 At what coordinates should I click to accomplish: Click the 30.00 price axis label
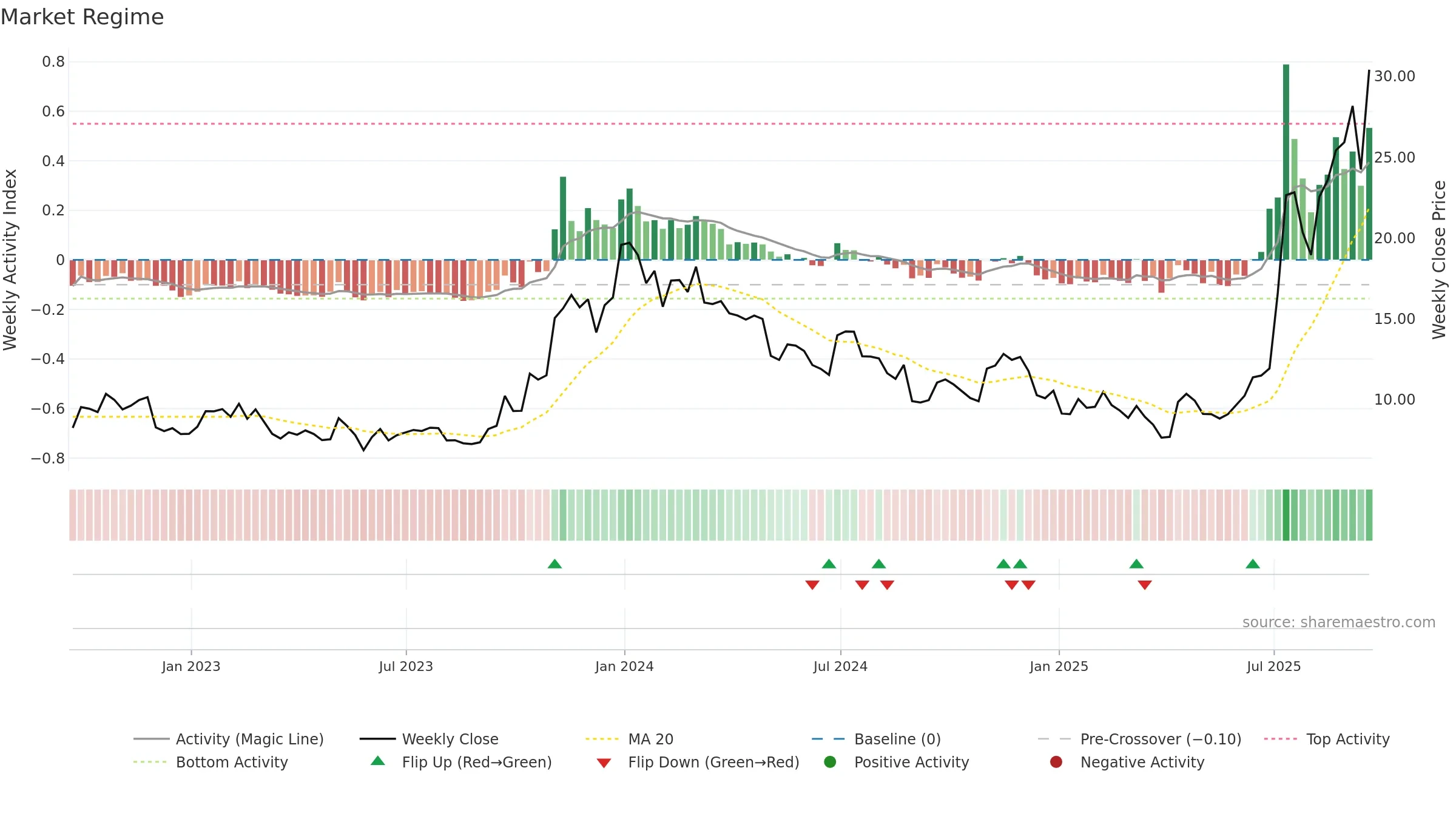(x=1395, y=76)
